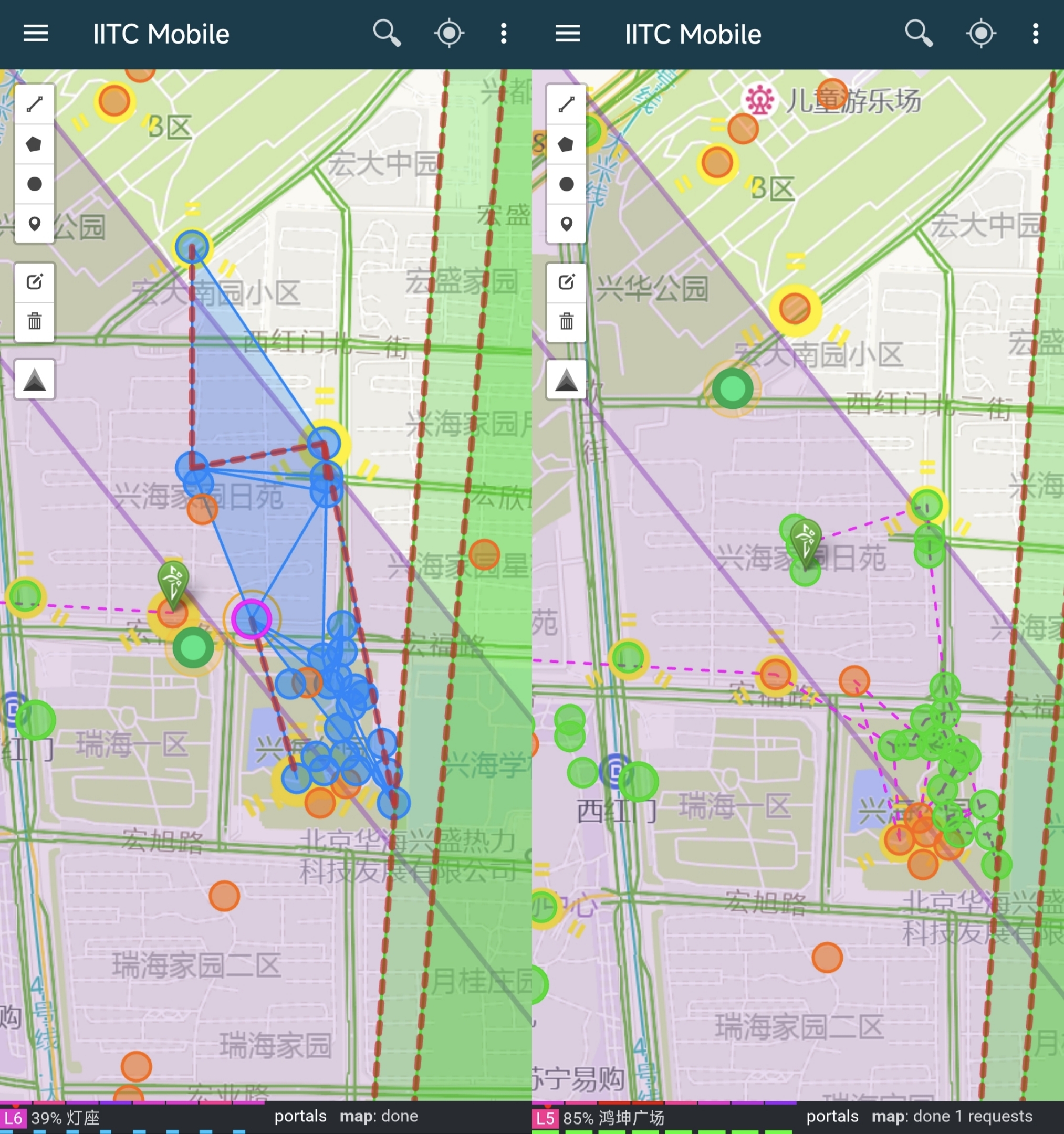Click edit layers button in left map
This screenshot has width=1064, height=1134.
(35, 282)
